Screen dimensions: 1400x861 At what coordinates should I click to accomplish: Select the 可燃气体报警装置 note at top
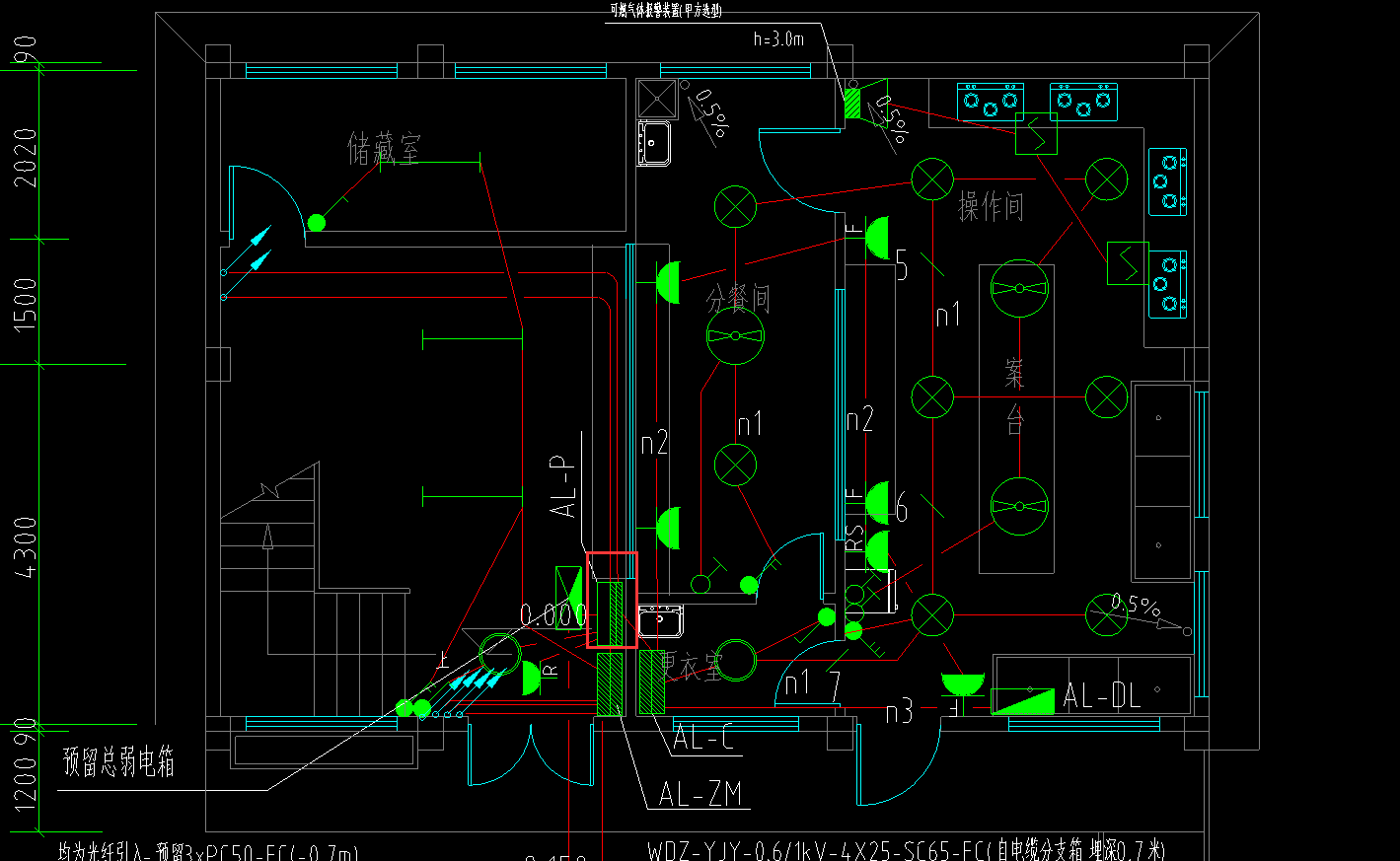pos(666,10)
